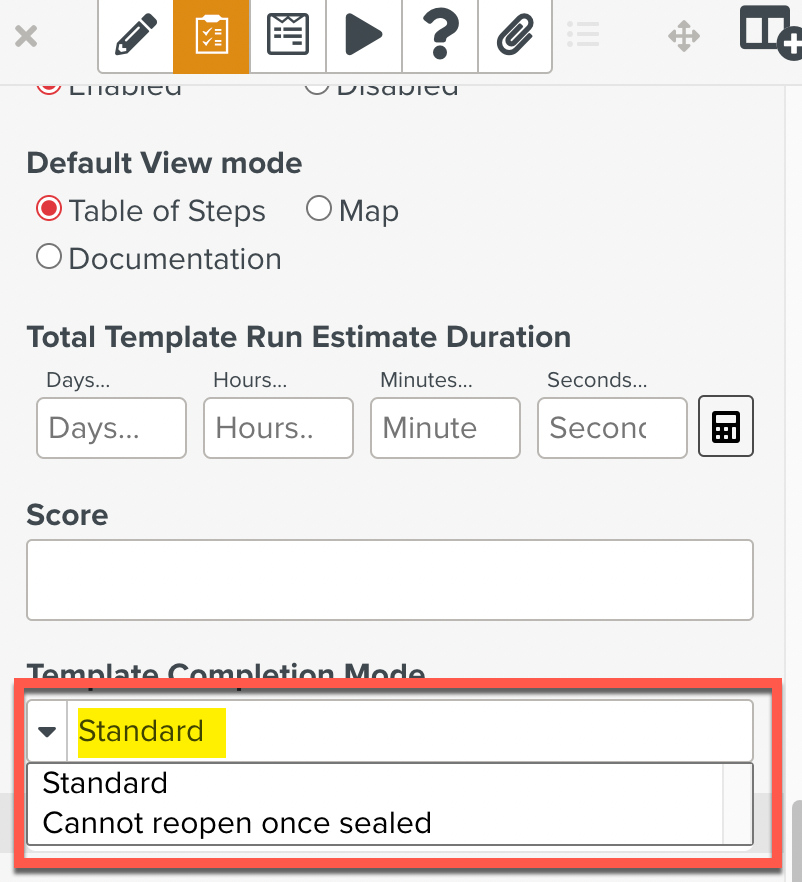The height and width of the screenshot is (882, 802).
Task: Close the panel with X icon
Action: coord(26,37)
